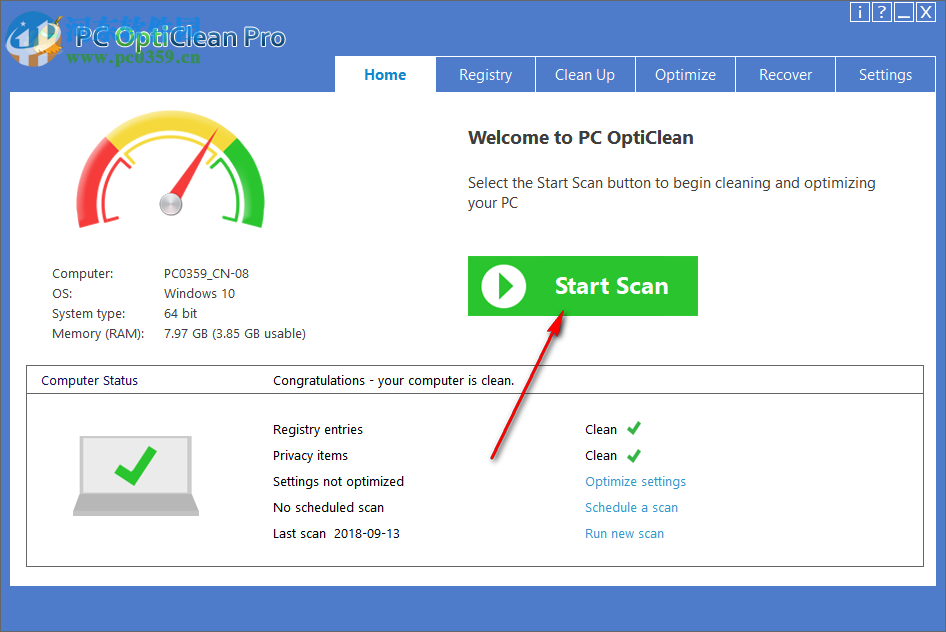Switch to the Optimize tab
The height and width of the screenshot is (632, 946).
685,74
